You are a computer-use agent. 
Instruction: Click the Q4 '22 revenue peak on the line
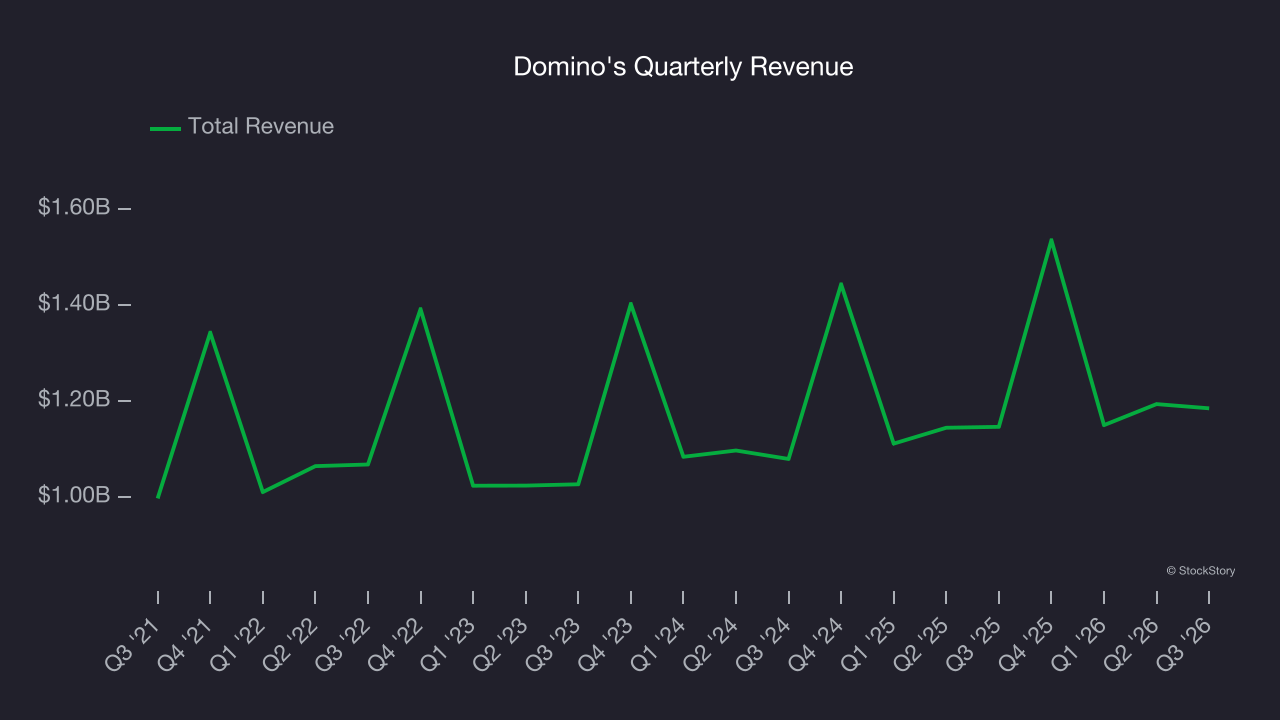(x=421, y=308)
